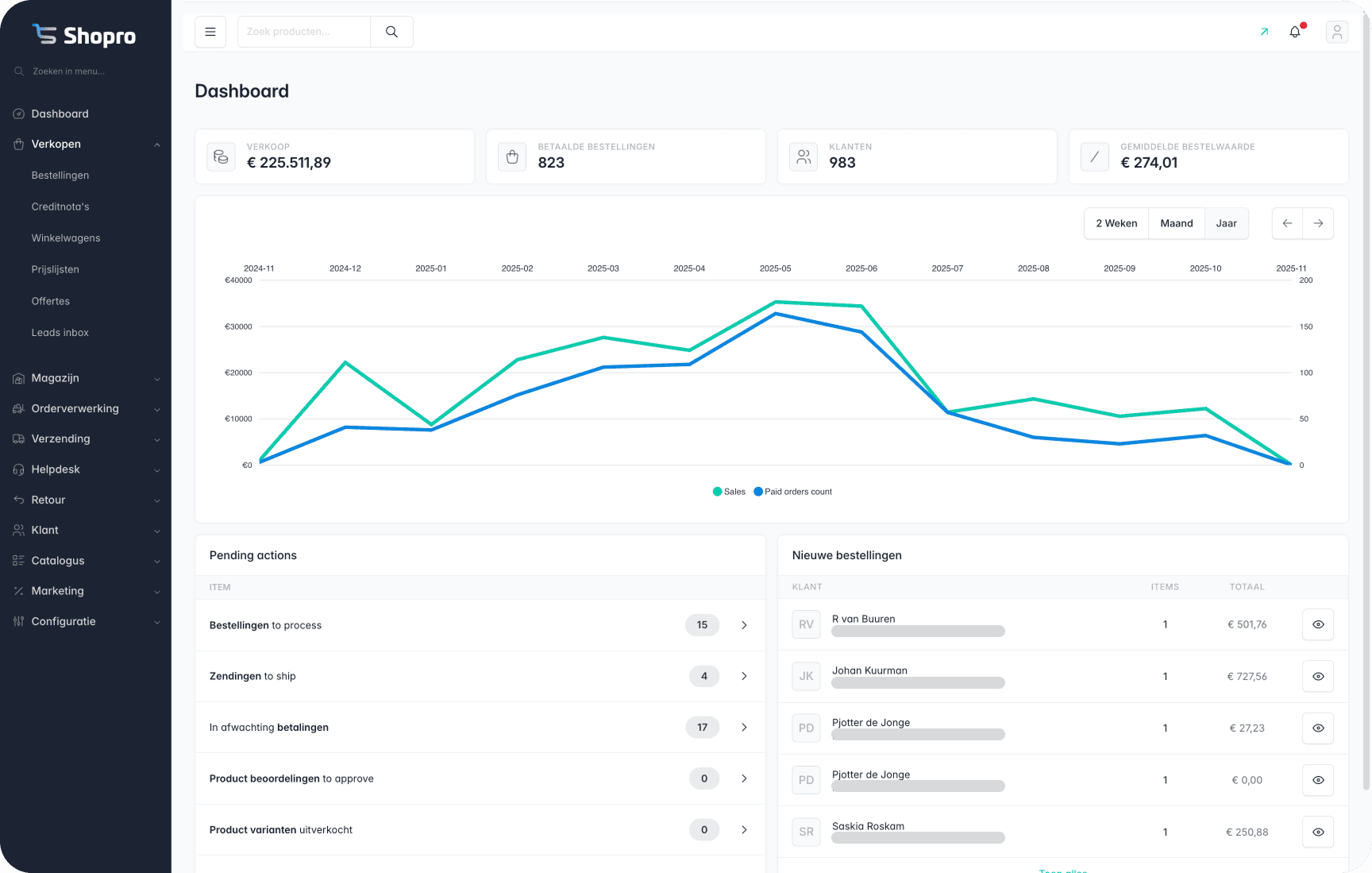Viewport: 1372px width, 873px height.
Task: Open the user profile avatar
Action: click(x=1337, y=32)
